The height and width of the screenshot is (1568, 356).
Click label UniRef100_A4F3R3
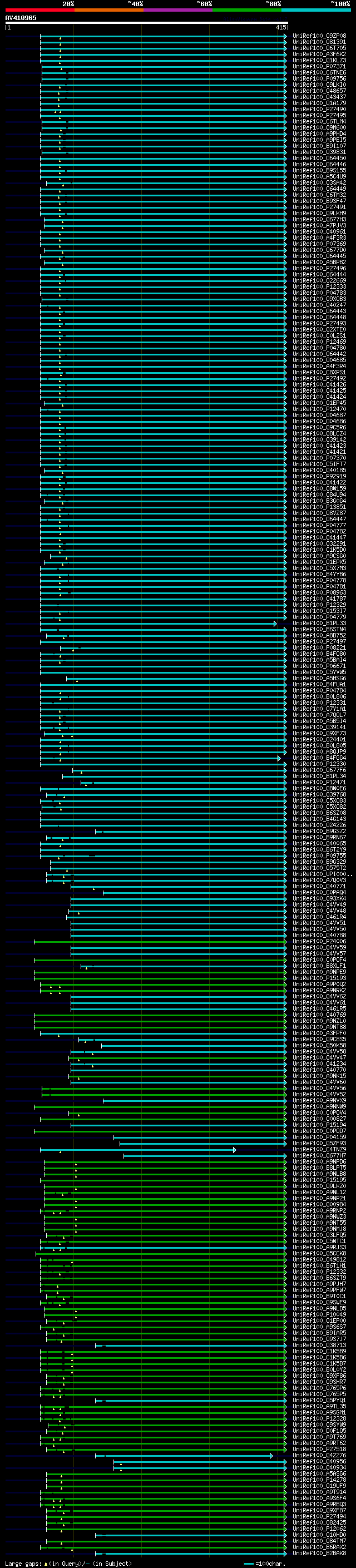(x=319, y=238)
